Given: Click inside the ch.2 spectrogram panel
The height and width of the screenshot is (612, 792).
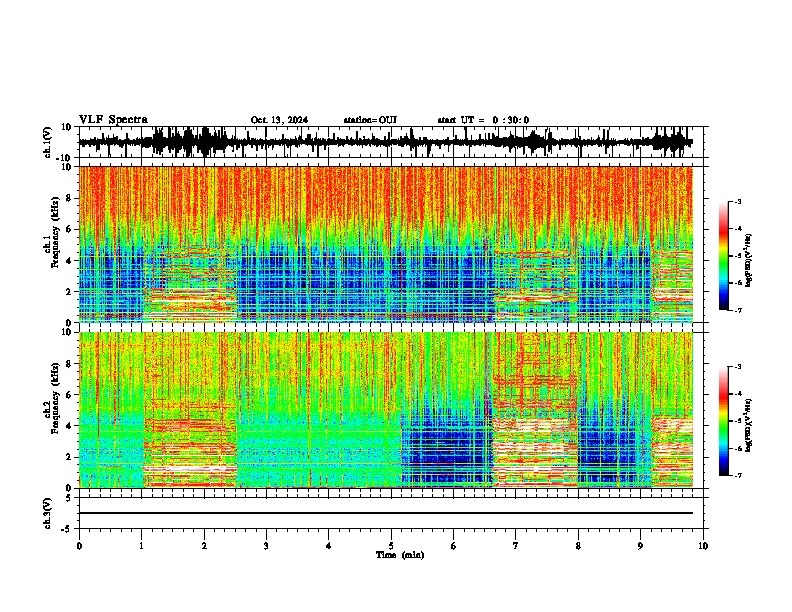Looking at the screenshot, I should (x=386, y=410).
